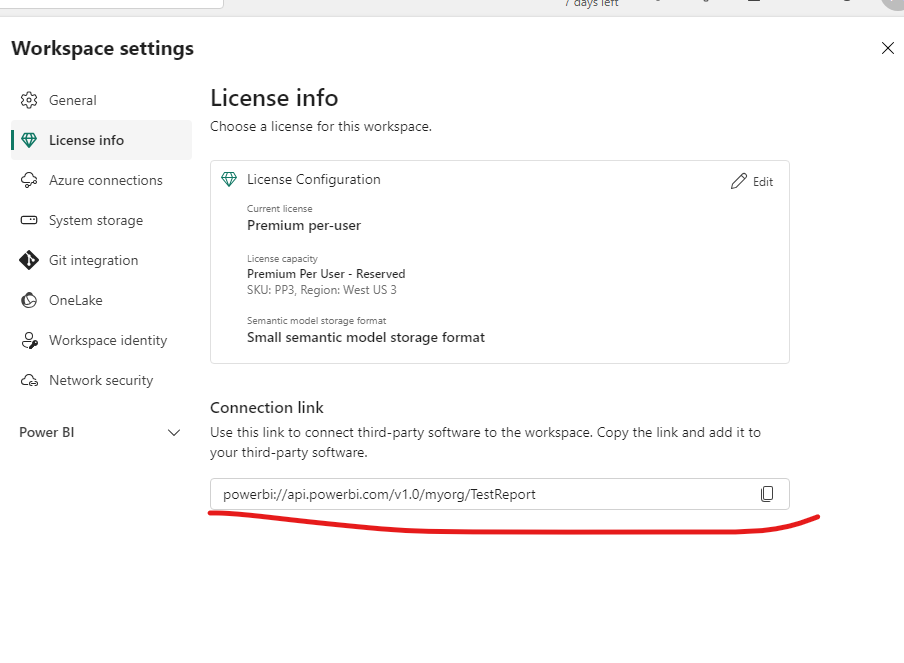
Task: Open Git integration settings
Action: point(101,260)
